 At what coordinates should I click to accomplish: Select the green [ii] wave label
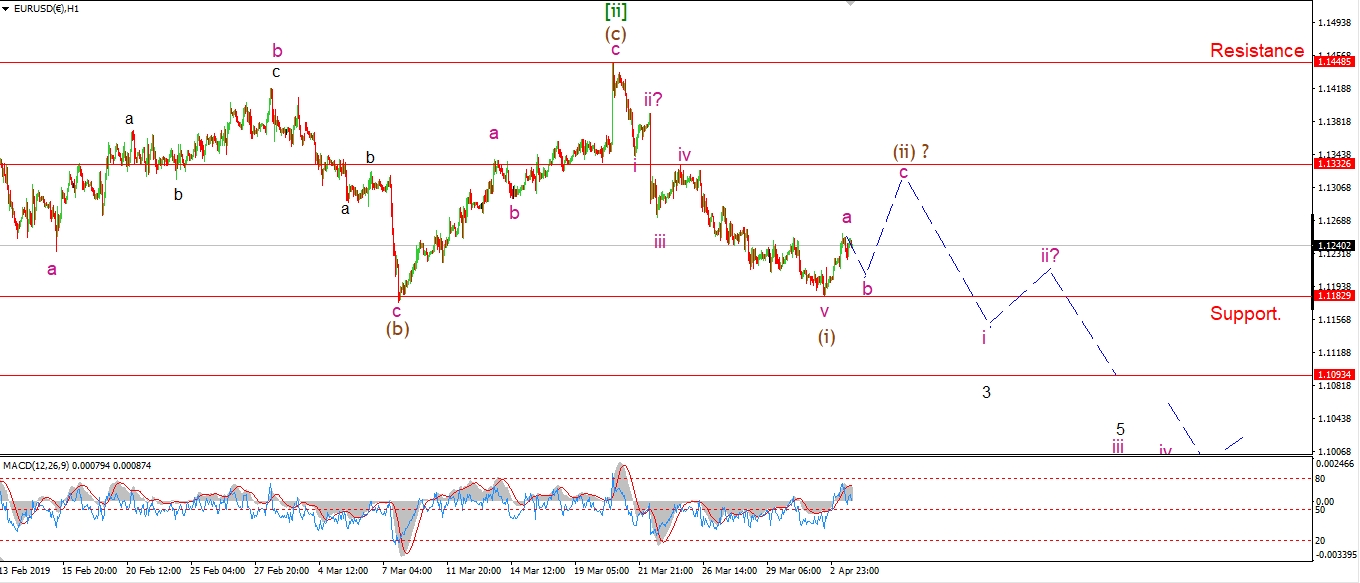click(616, 12)
